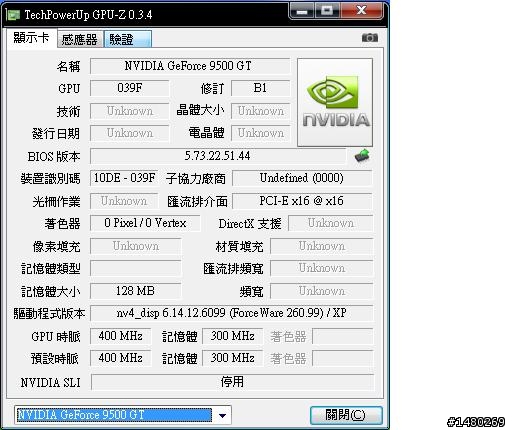The image size is (512, 430).
Task: Click the camera screenshot icon
Action: pyautogui.click(x=370, y=38)
